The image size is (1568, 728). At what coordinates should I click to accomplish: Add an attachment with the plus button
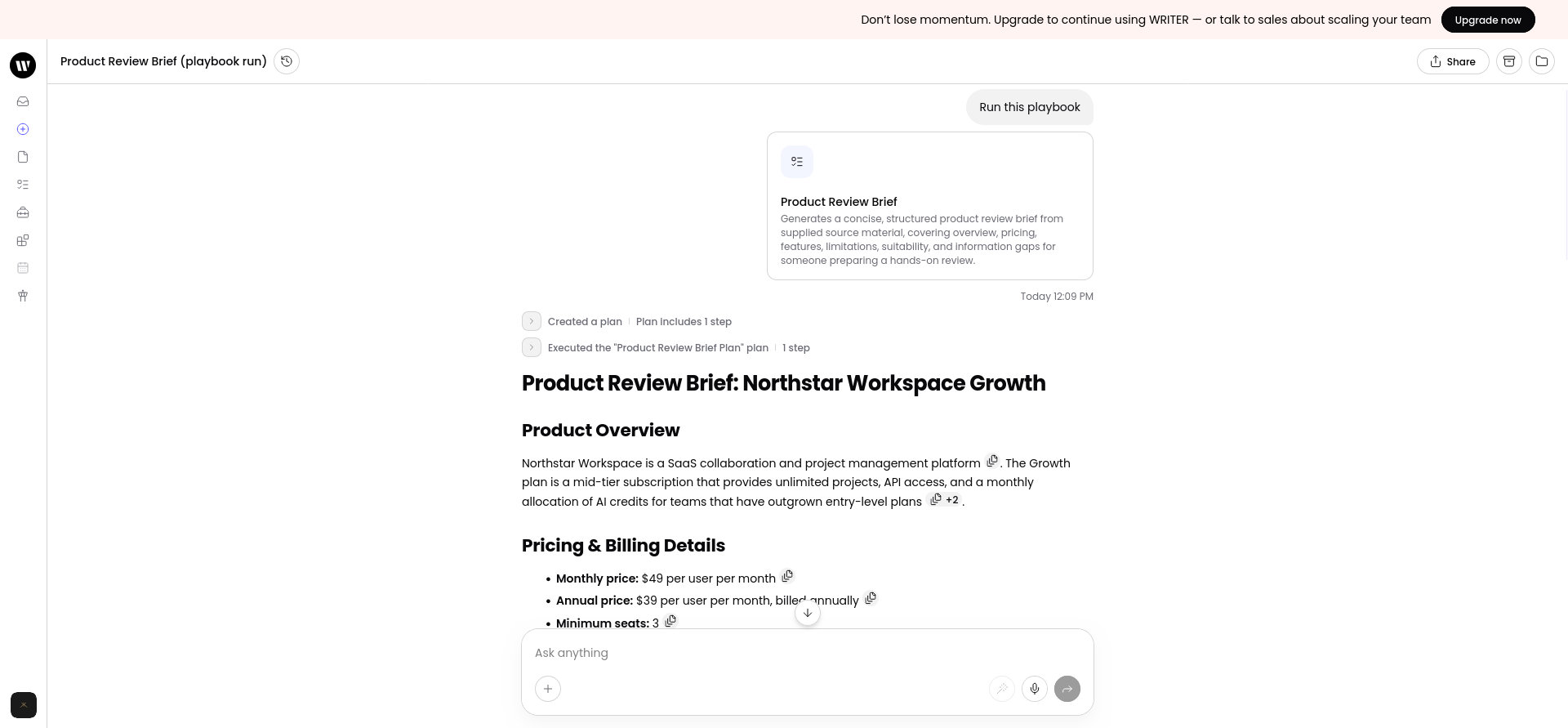point(548,689)
